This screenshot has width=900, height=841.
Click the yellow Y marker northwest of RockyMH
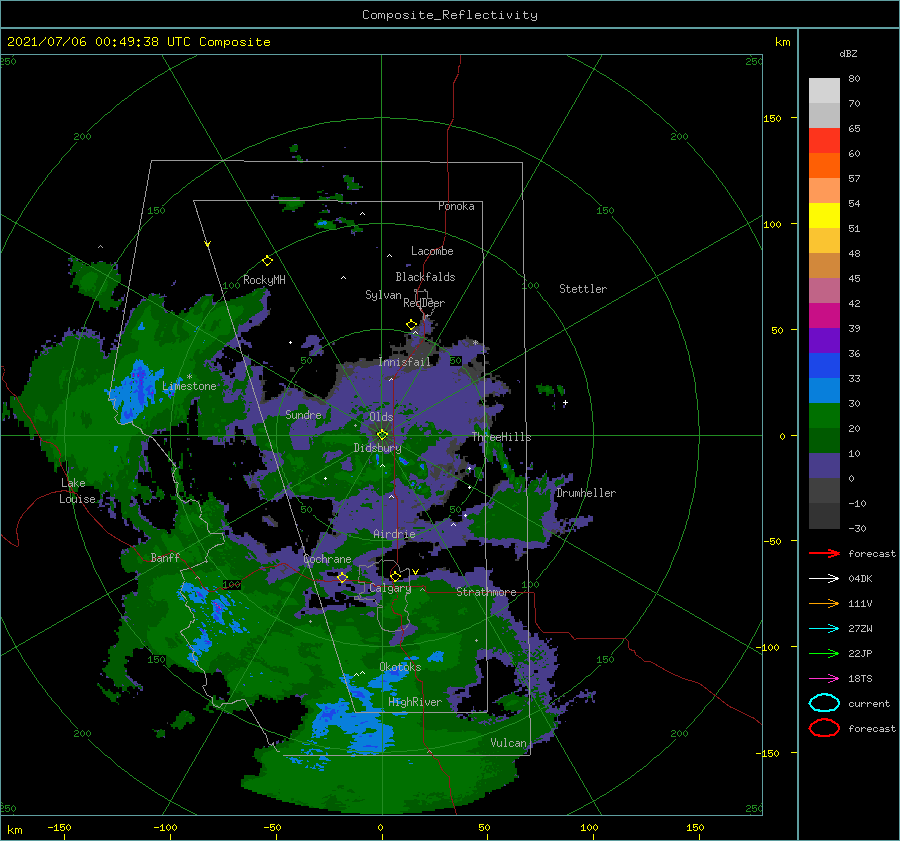point(208,244)
